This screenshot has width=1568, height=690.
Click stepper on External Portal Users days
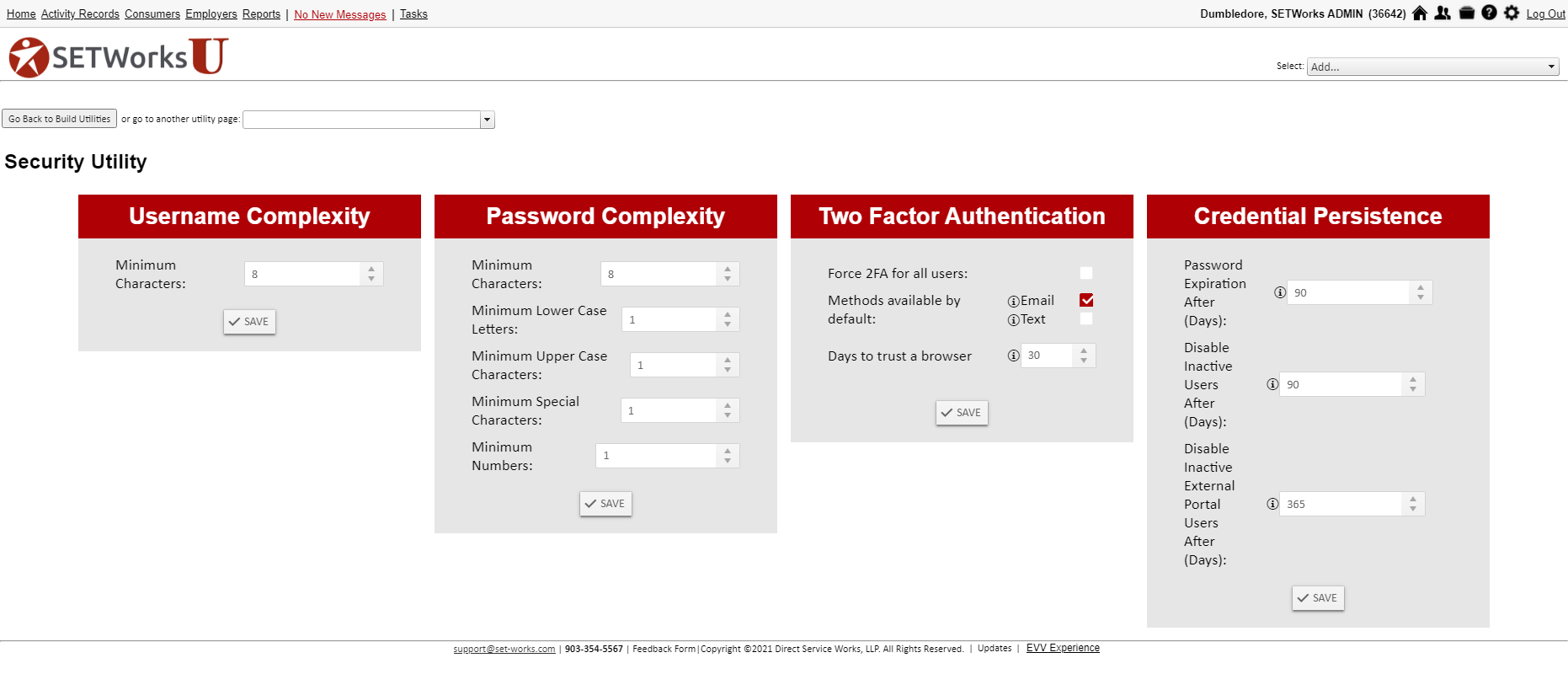pyautogui.click(x=1413, y=504)
